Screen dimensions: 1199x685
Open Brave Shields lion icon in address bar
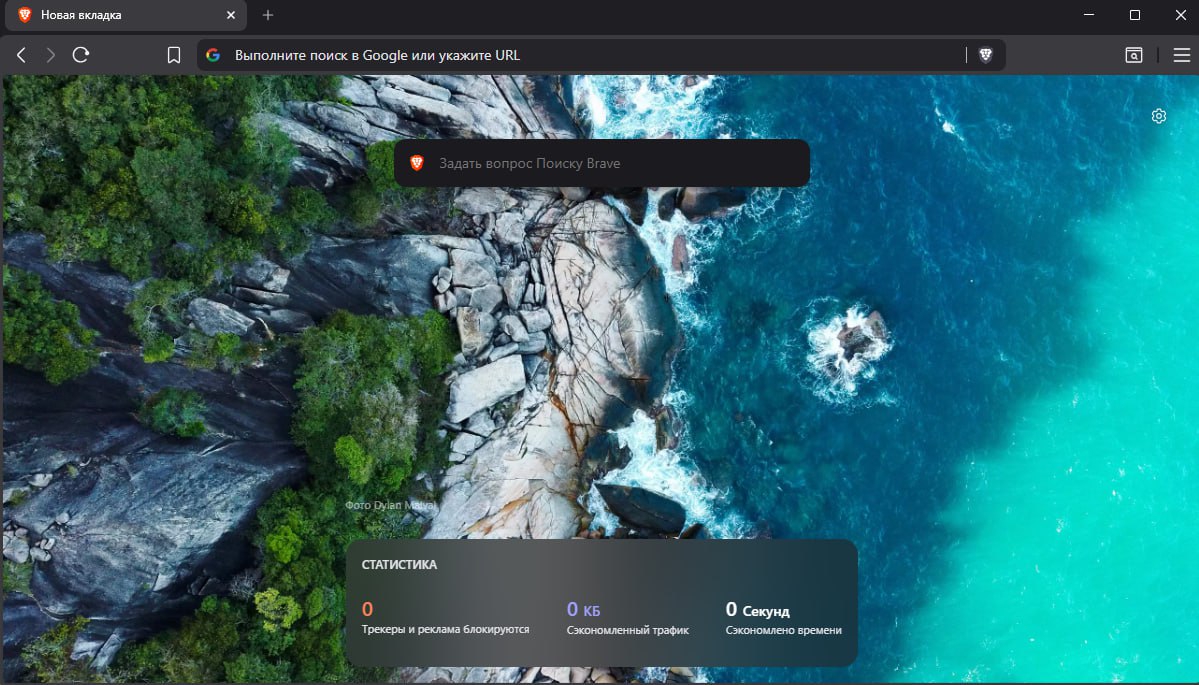click(986, 55)
